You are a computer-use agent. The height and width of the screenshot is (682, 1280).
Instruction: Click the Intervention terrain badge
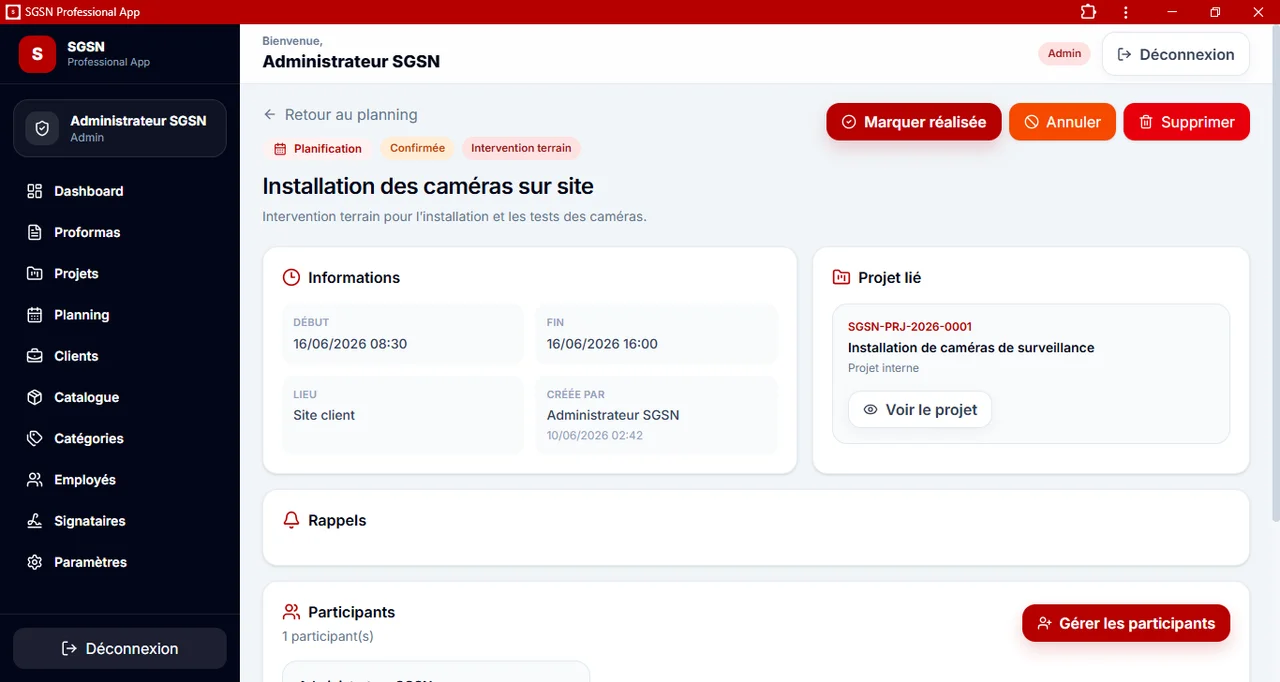point(521,148)
